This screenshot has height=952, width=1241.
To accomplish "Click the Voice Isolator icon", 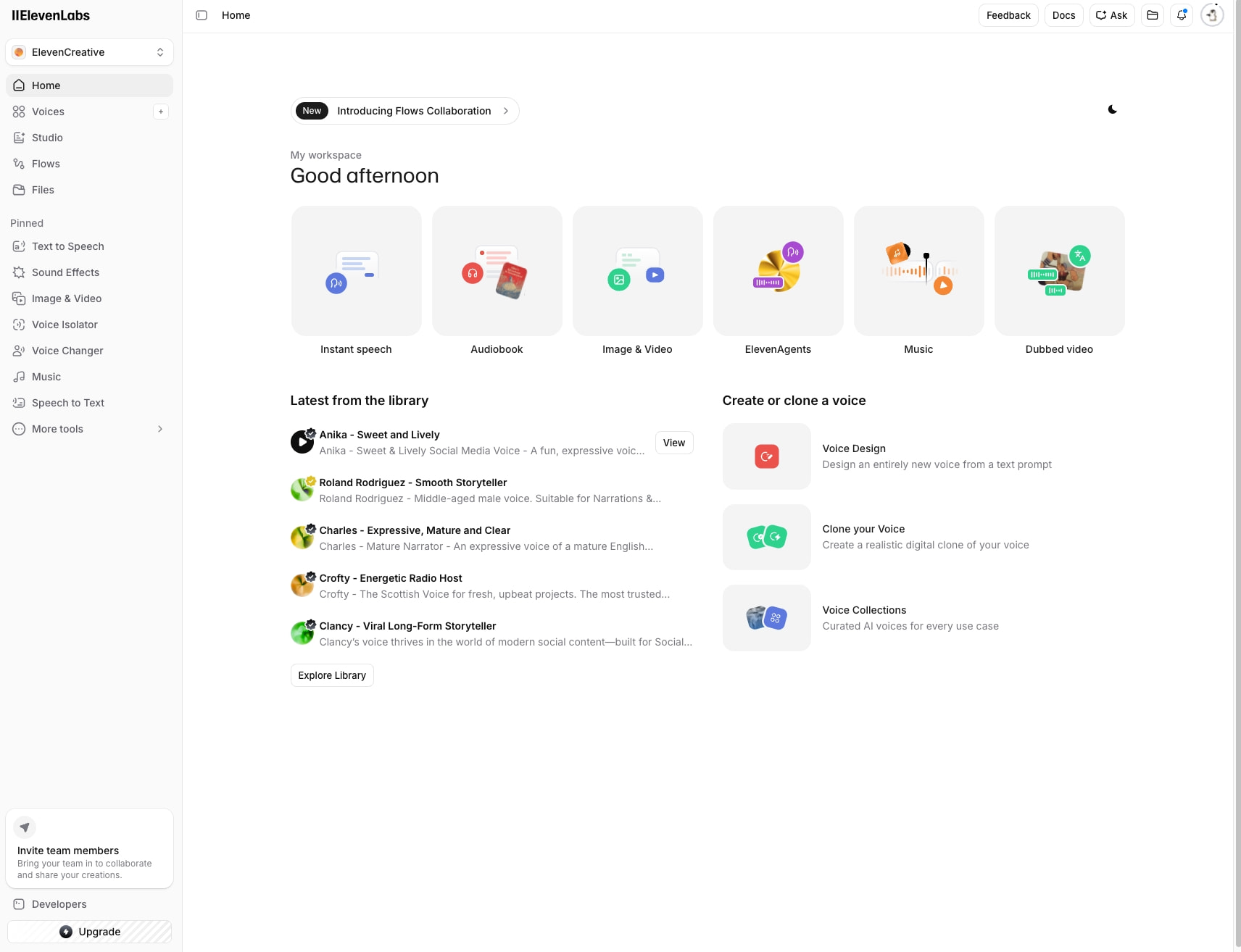I will 19,325.
